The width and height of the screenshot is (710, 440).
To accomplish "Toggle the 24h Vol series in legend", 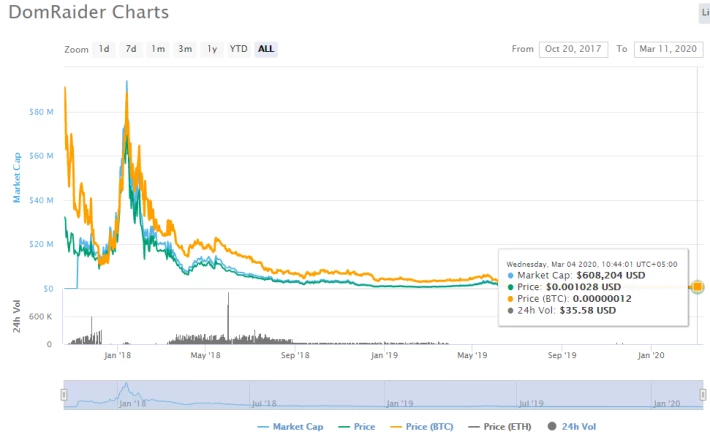I will point(572,427).
